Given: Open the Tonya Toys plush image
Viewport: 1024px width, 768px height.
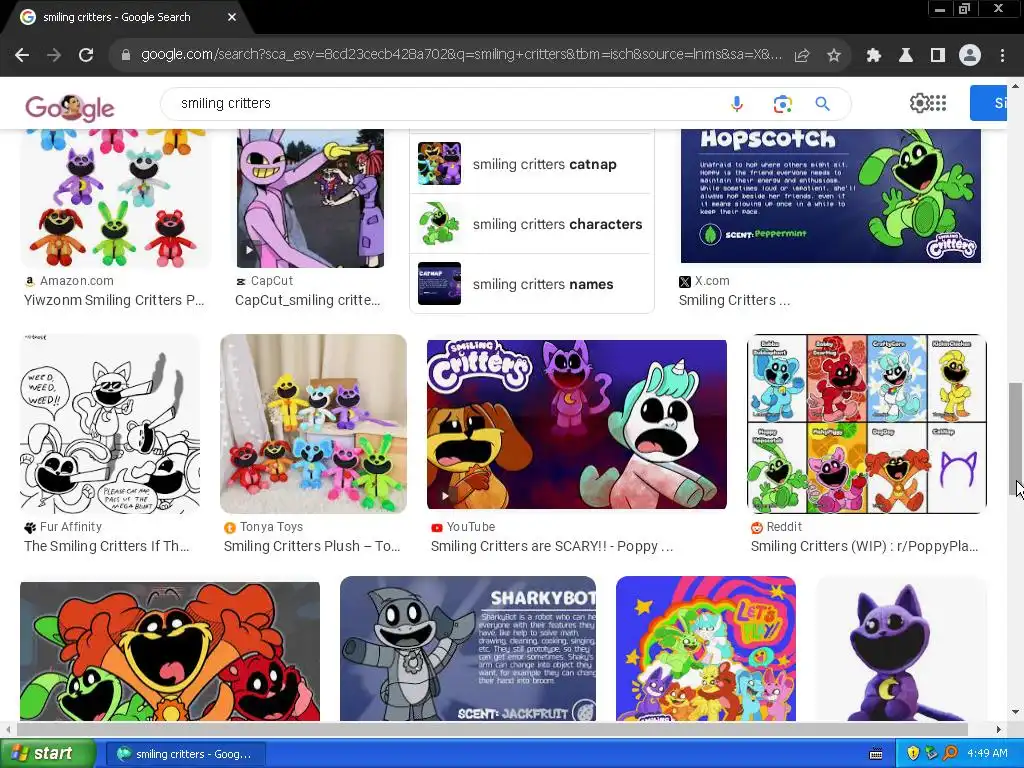Looking at the screenshot, I should (313, 424).
